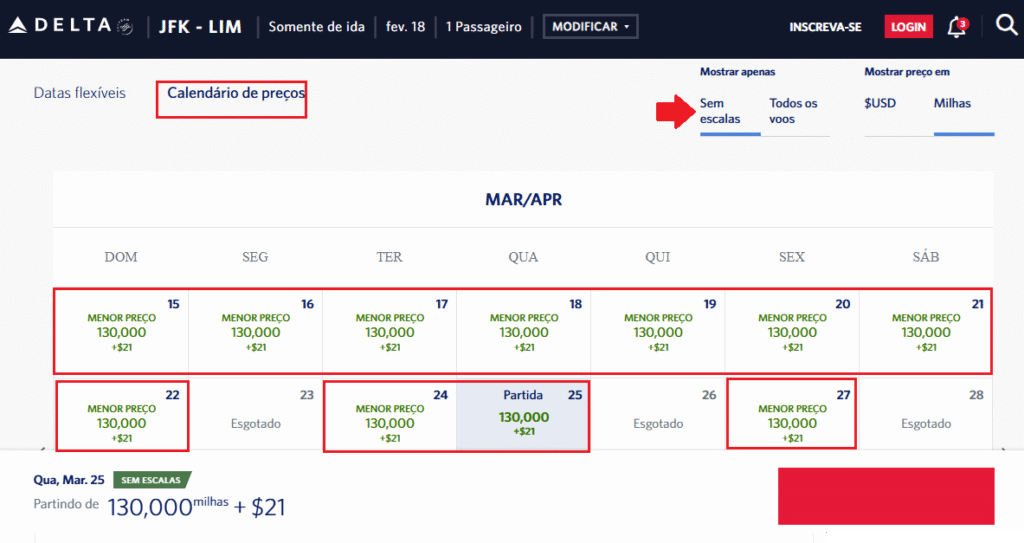Viewport: 1024px width, 543px height.
Task: Click the previous-week arrow beside the calendar
Action: click(42, 448)
